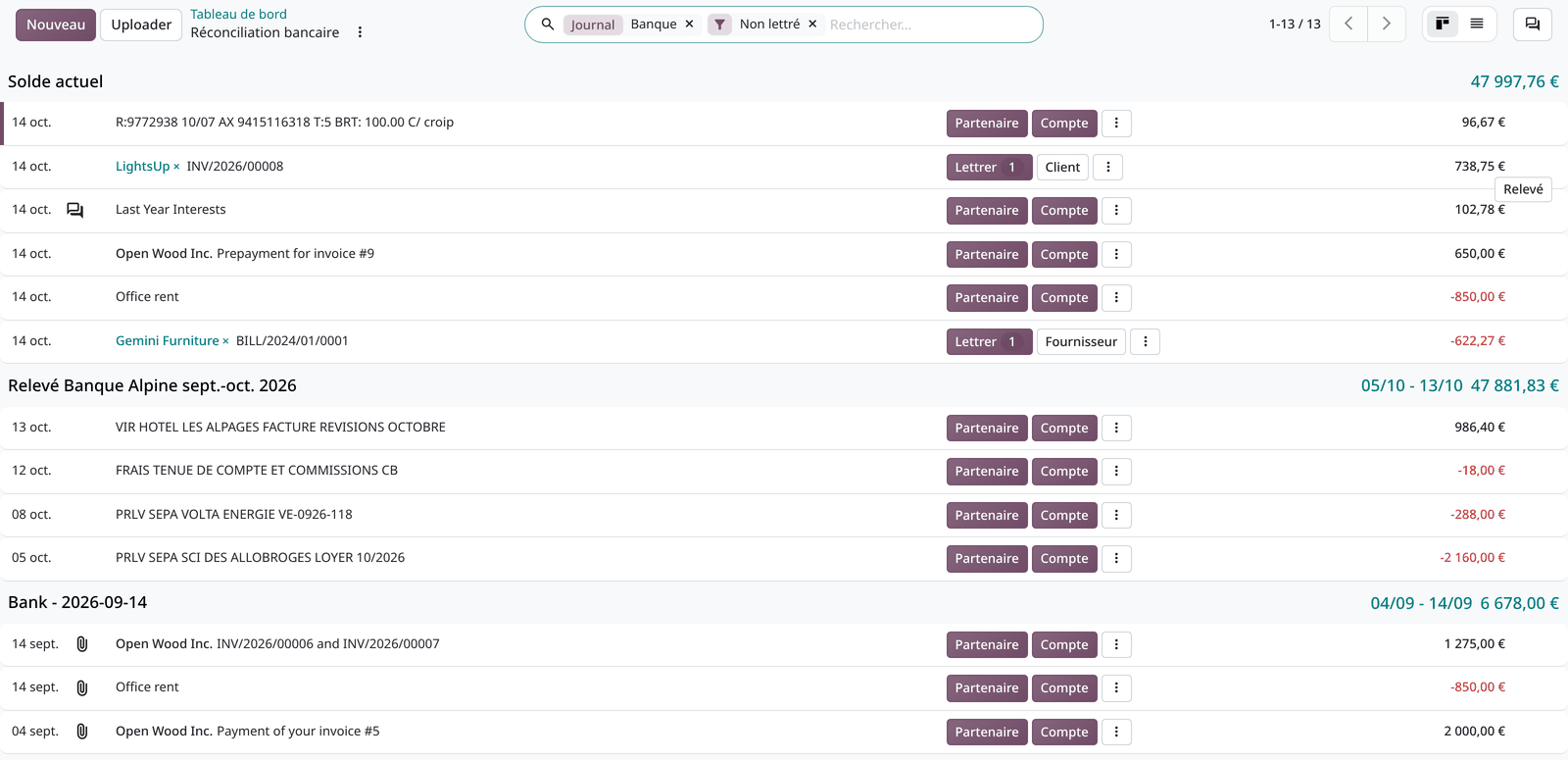Image resolution: width=1568 pixels, height=760 pixels.
Task: Set Compte on Open Wood Prepayment line
Action: pyautogui.click(x=1064, y=255)
